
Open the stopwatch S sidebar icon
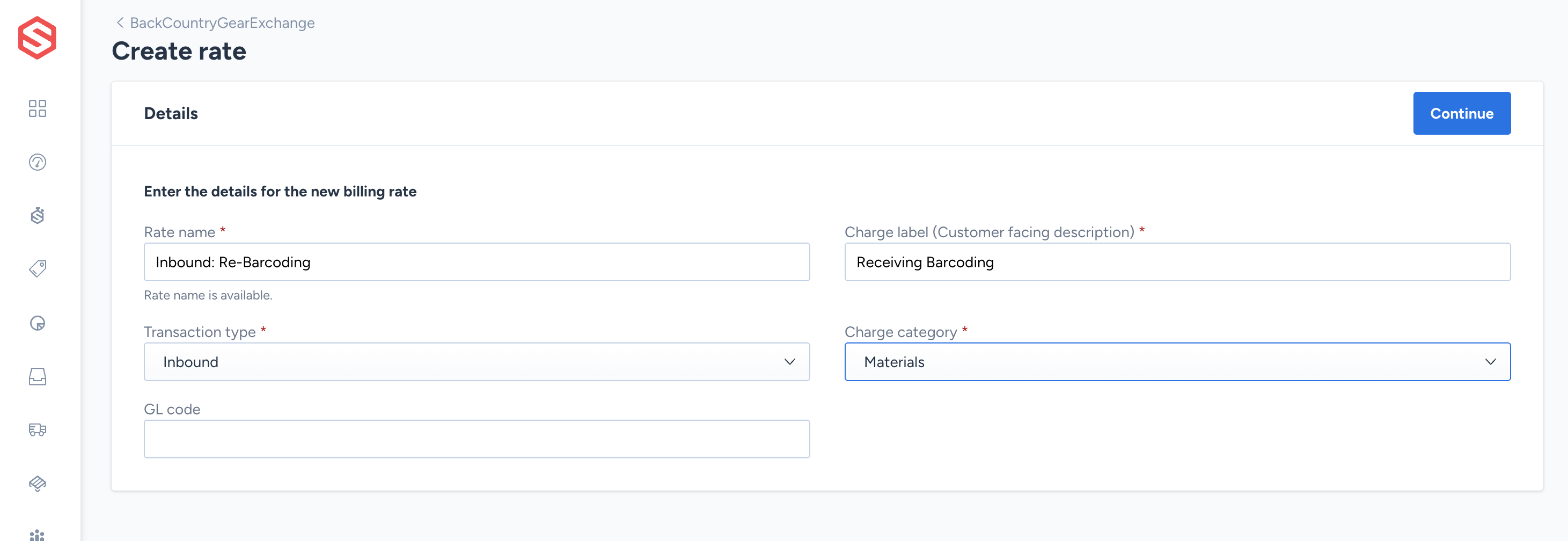tap(37, 215)
